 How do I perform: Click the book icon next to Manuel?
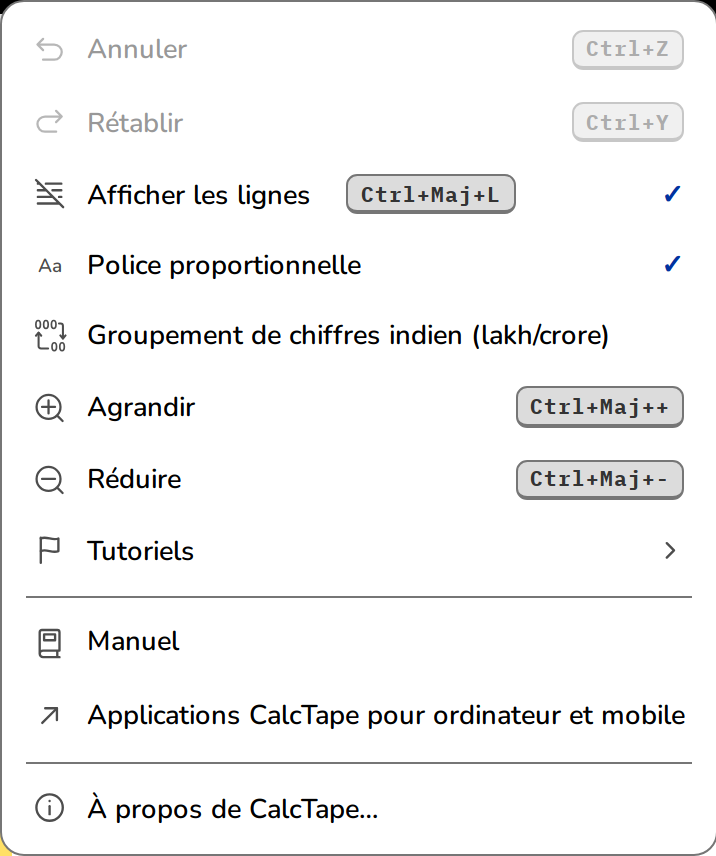point(50,644)
